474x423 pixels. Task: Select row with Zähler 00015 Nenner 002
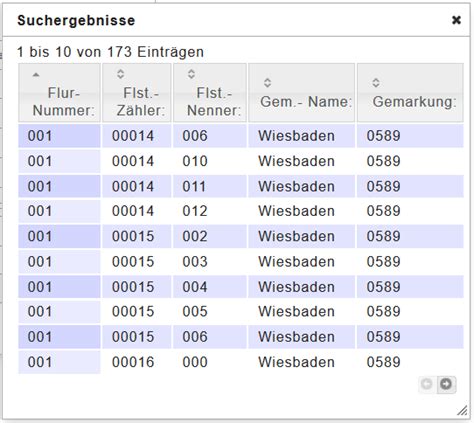pos(241,236)
